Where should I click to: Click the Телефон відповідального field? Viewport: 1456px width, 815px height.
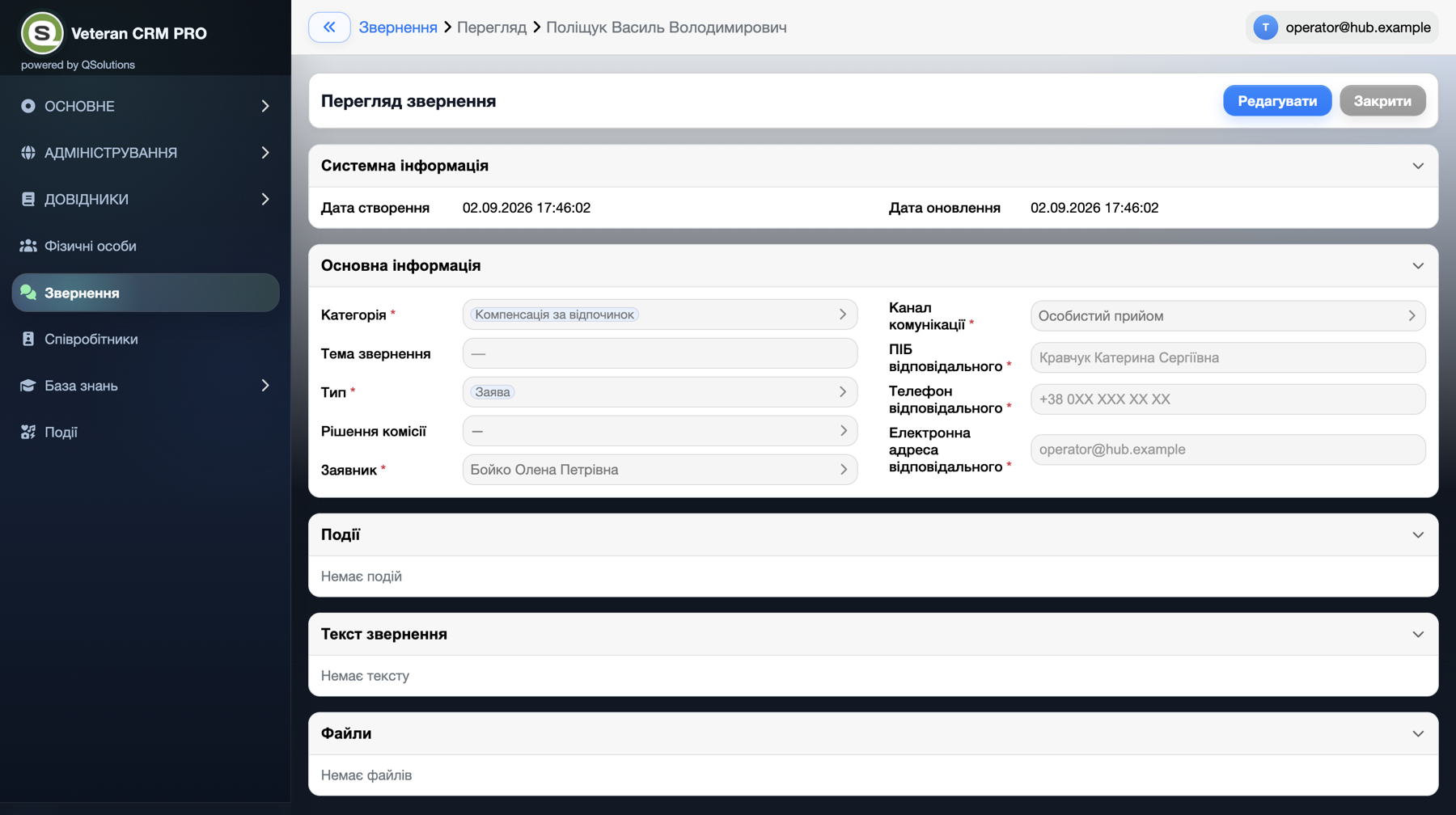1228,399
